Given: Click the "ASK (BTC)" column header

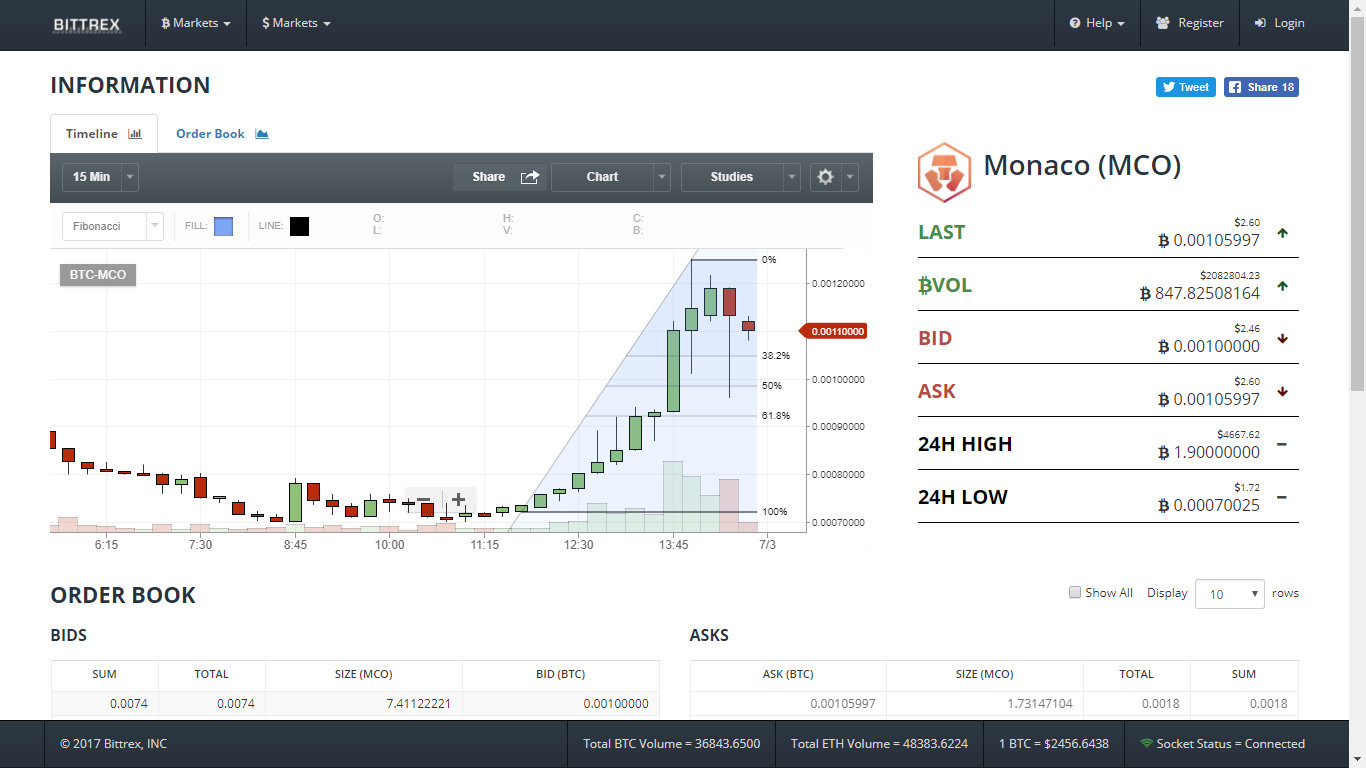Looking at the screenshot, I should [x=788, y=674].
